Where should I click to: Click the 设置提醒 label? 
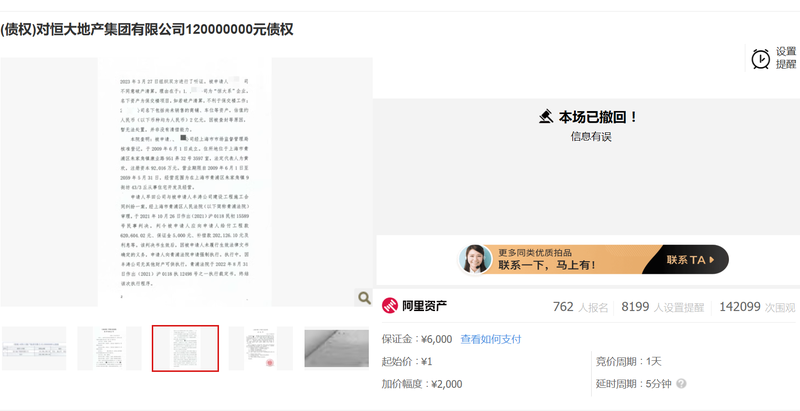click(x=786, y=58)
